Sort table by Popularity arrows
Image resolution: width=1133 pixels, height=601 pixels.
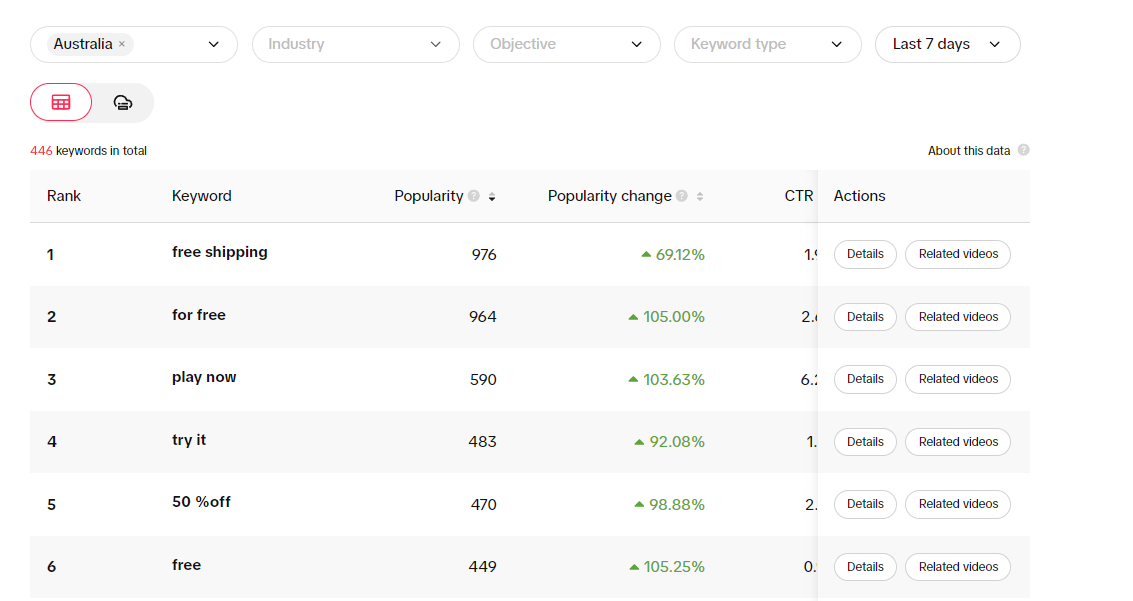pyautogui.click(x=492, y=197)
